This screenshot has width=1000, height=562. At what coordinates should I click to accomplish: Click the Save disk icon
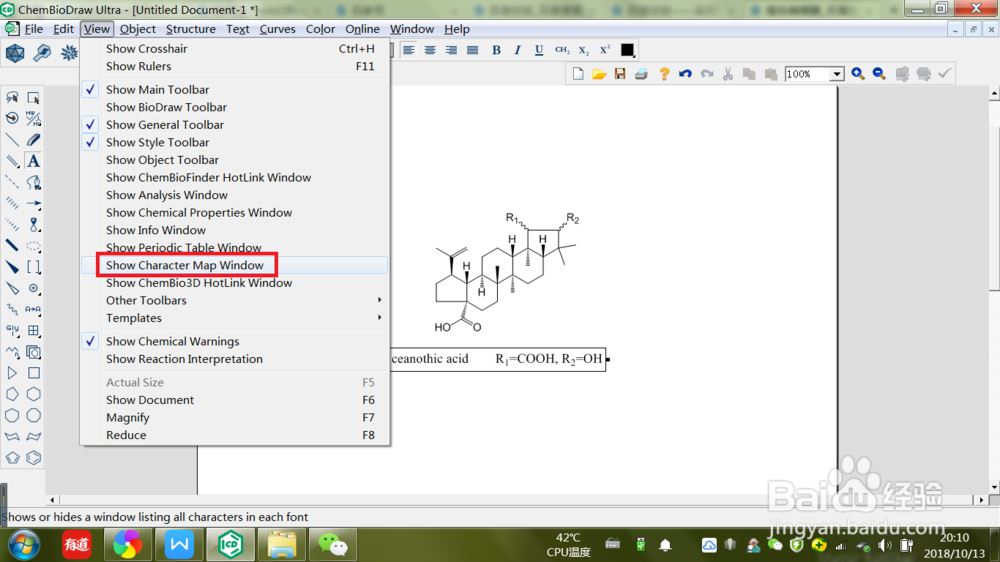coord(620,74)
